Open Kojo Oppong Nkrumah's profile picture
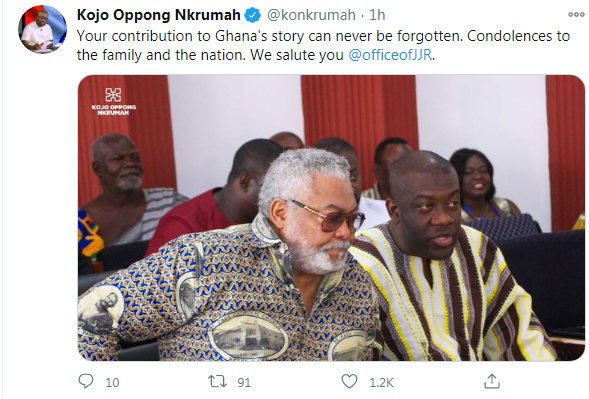589x399 pixels. tap(42, 29)
